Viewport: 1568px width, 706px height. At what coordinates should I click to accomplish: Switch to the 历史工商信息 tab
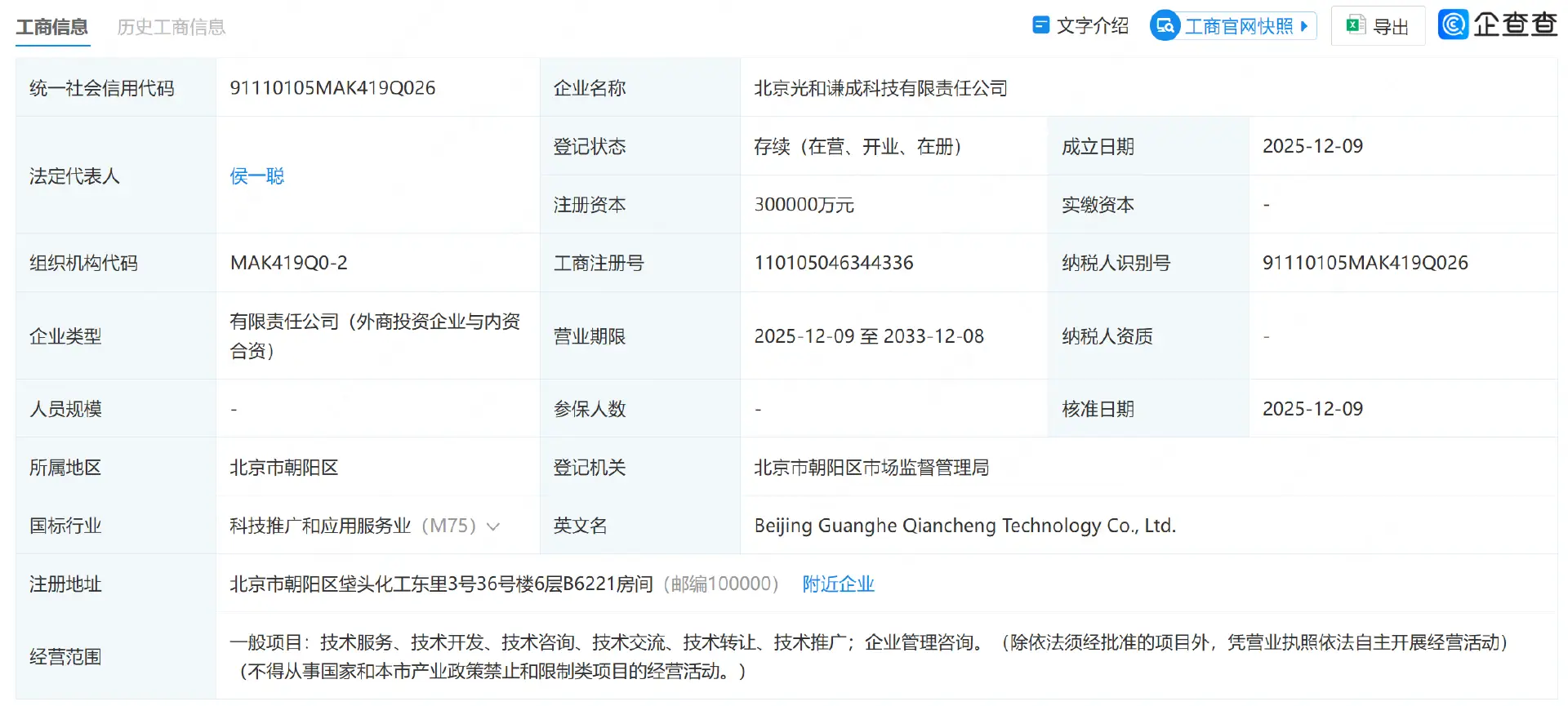click(171, 27)
